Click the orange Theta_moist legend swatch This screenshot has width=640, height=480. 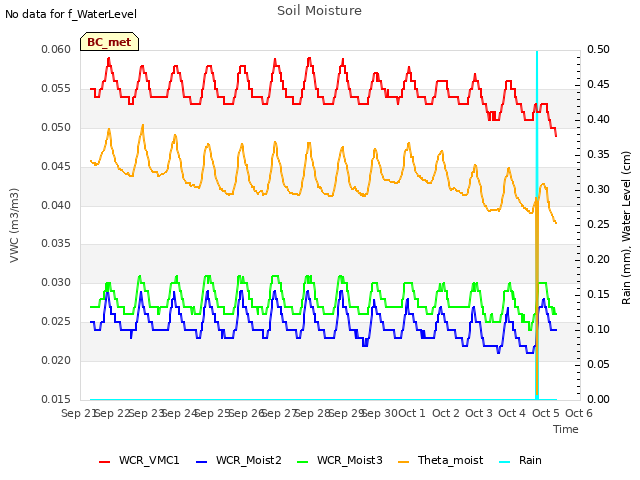pos(403,462)
